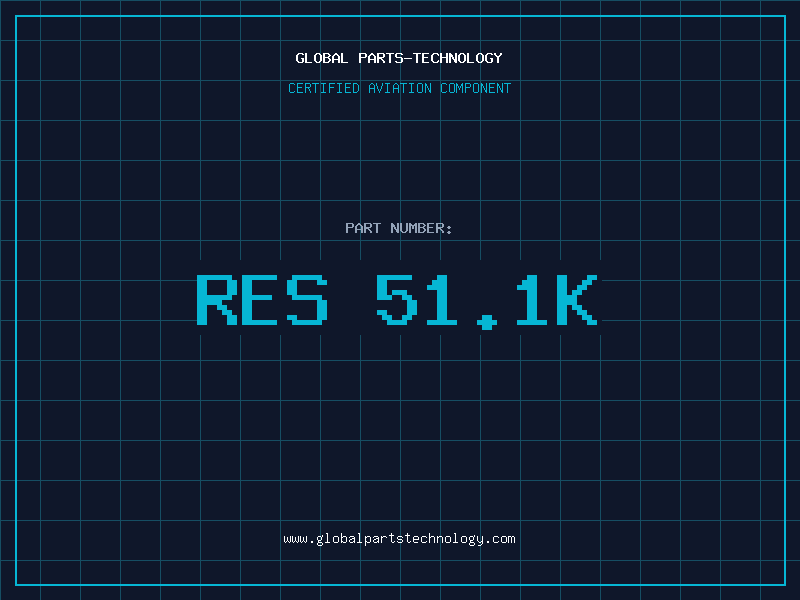Open the www.globalpartstechnology.com link
800x600 pixels.
point(399,538)
